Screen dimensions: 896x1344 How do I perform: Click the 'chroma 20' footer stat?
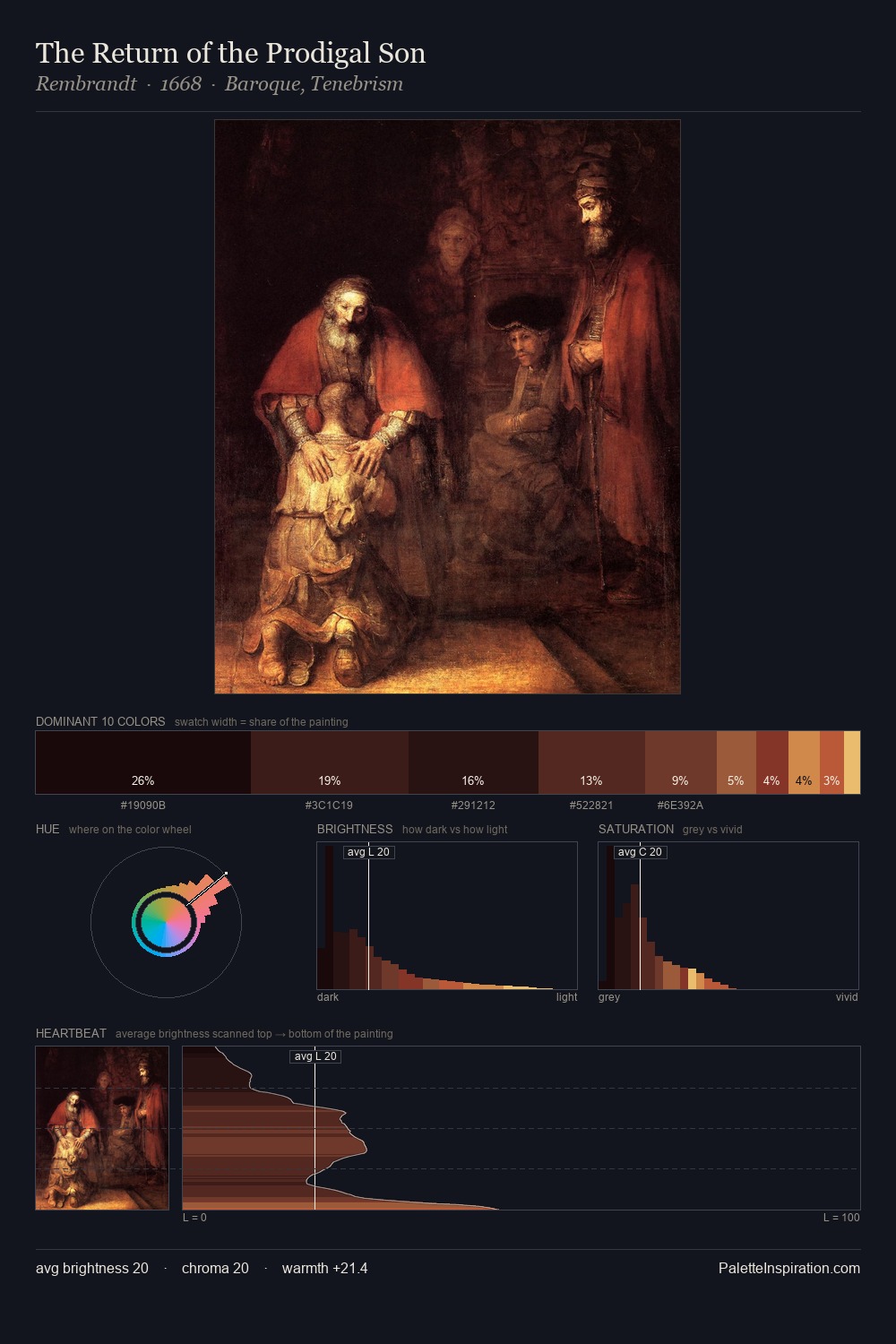[215, 1269]
